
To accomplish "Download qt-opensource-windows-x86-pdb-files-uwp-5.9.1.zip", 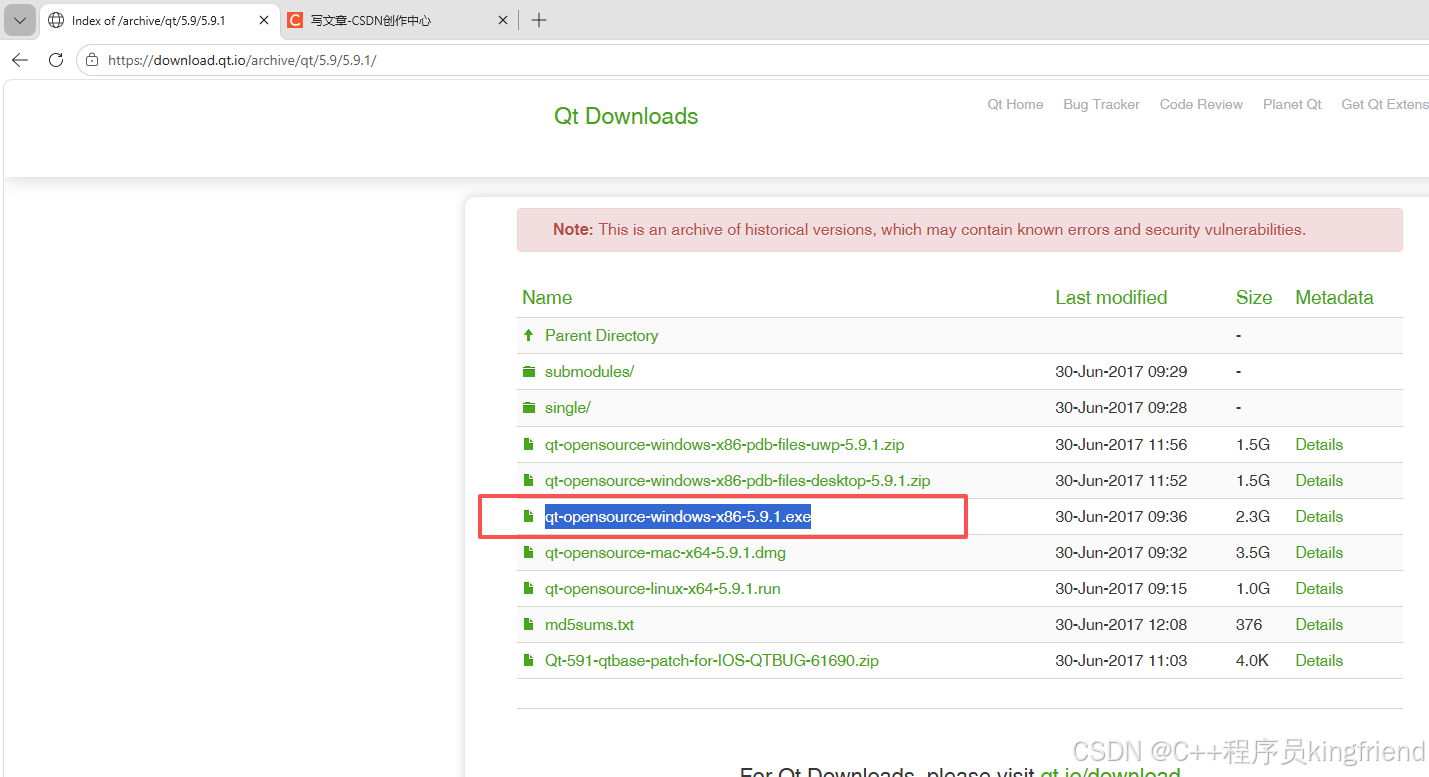I will point(724,444).
